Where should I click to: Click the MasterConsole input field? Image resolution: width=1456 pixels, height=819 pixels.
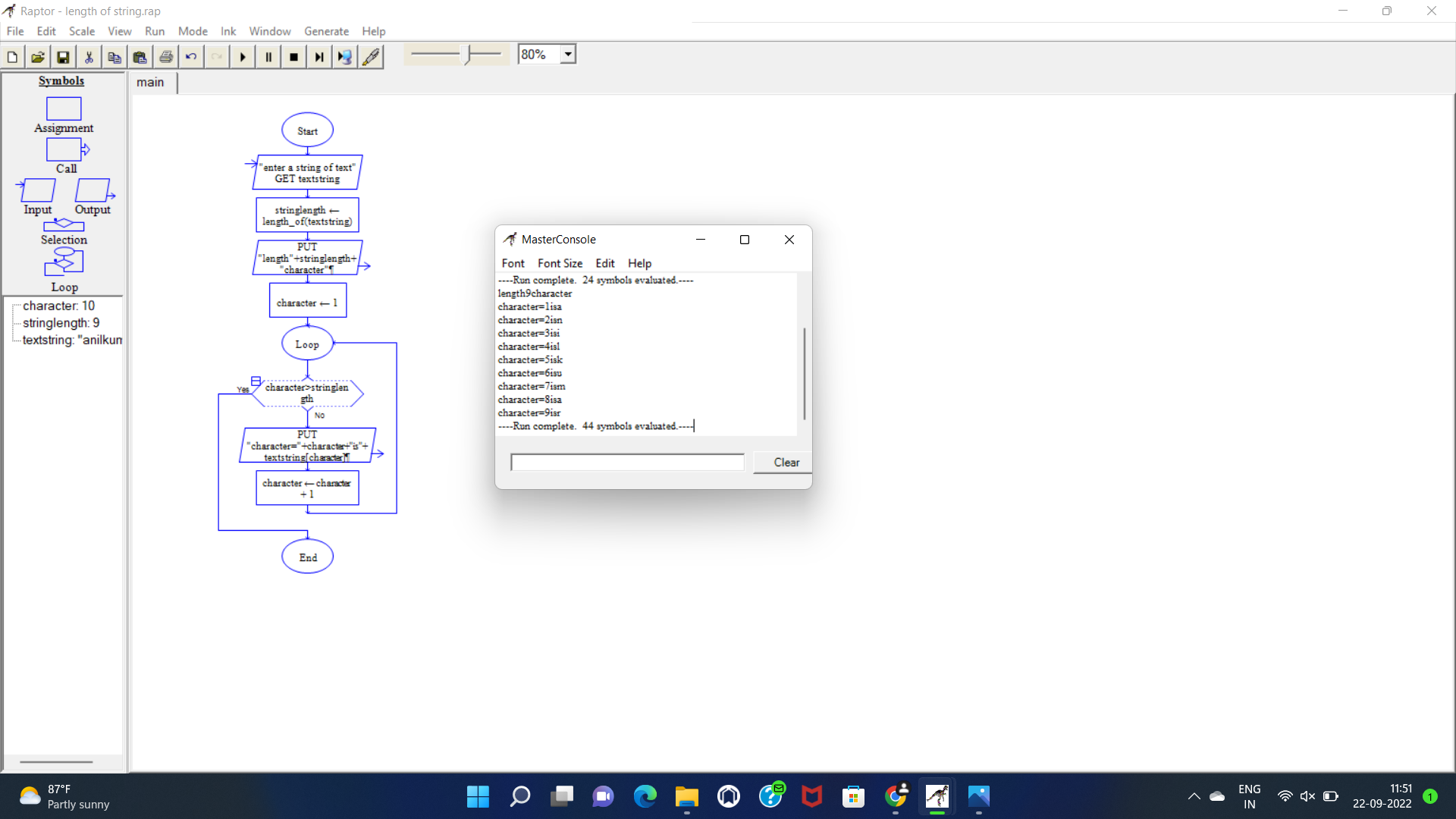point(626,462)
